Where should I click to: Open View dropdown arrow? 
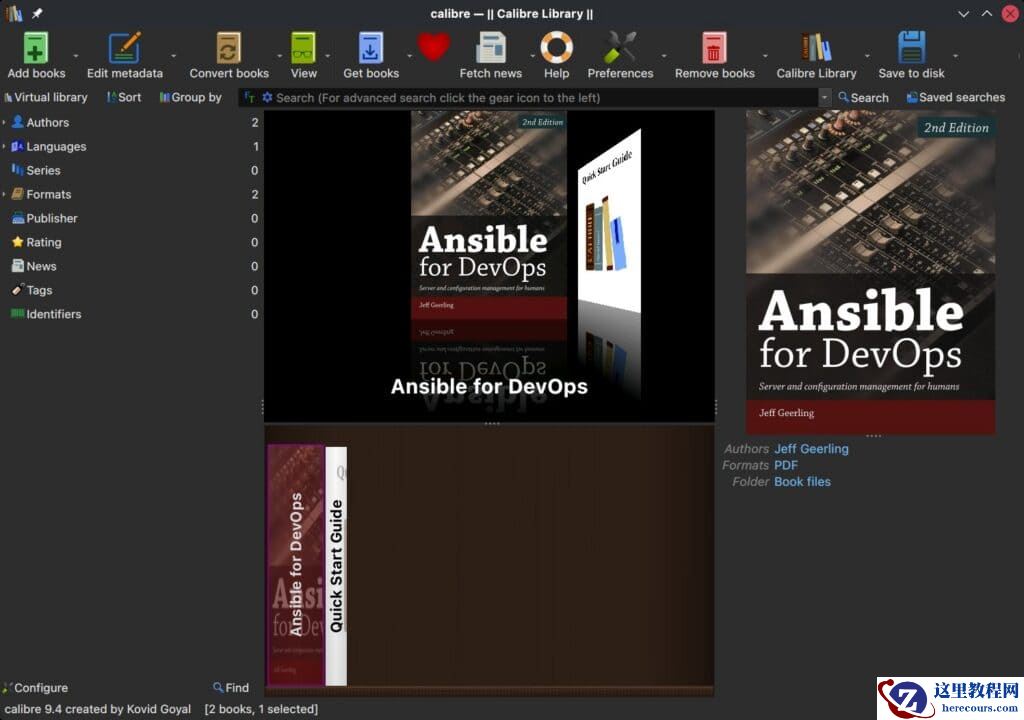pos(328,56)
